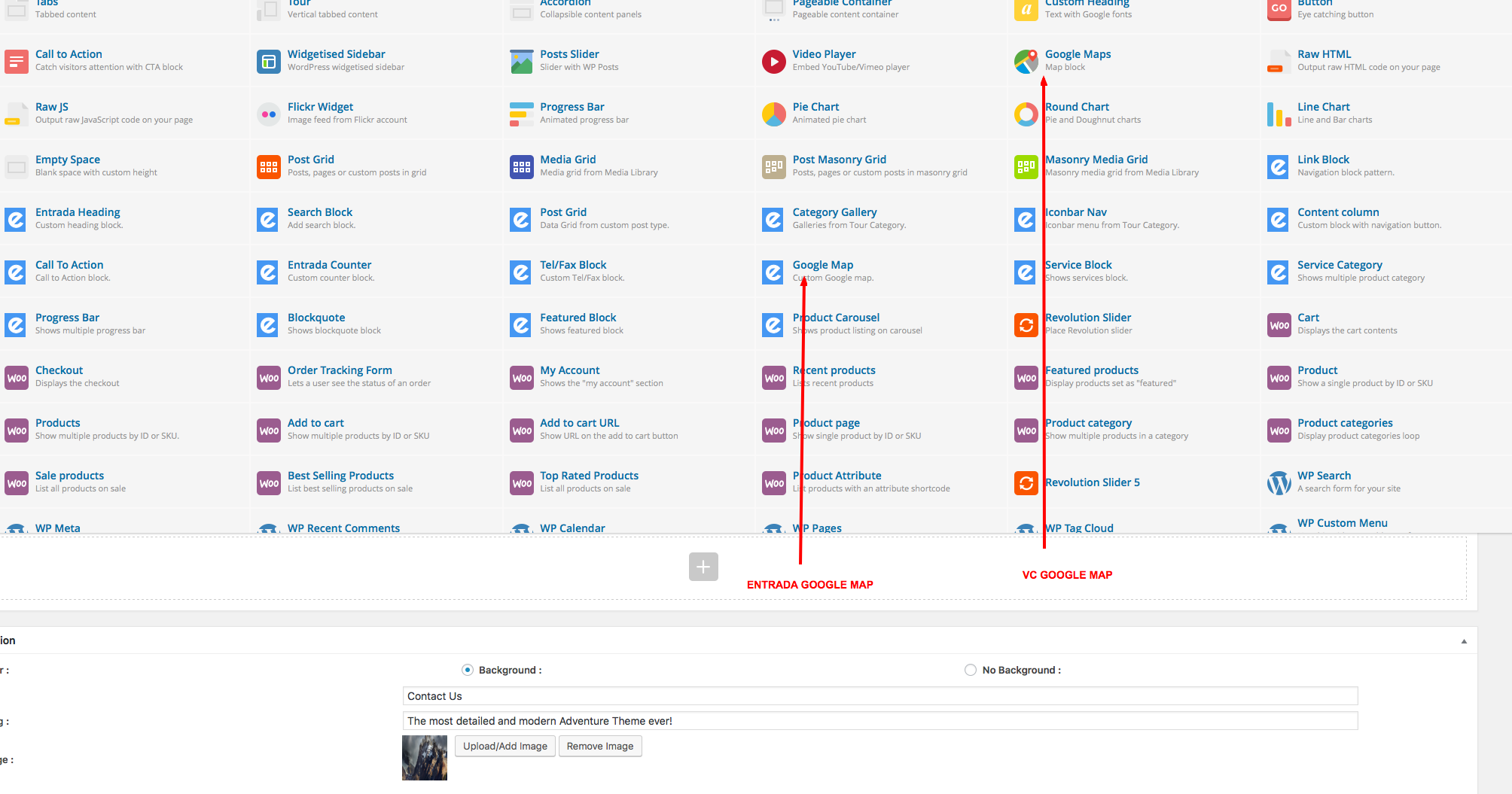Add the Content column element
Viewport: 1512px width, 794px height.
click(1386, 218)
